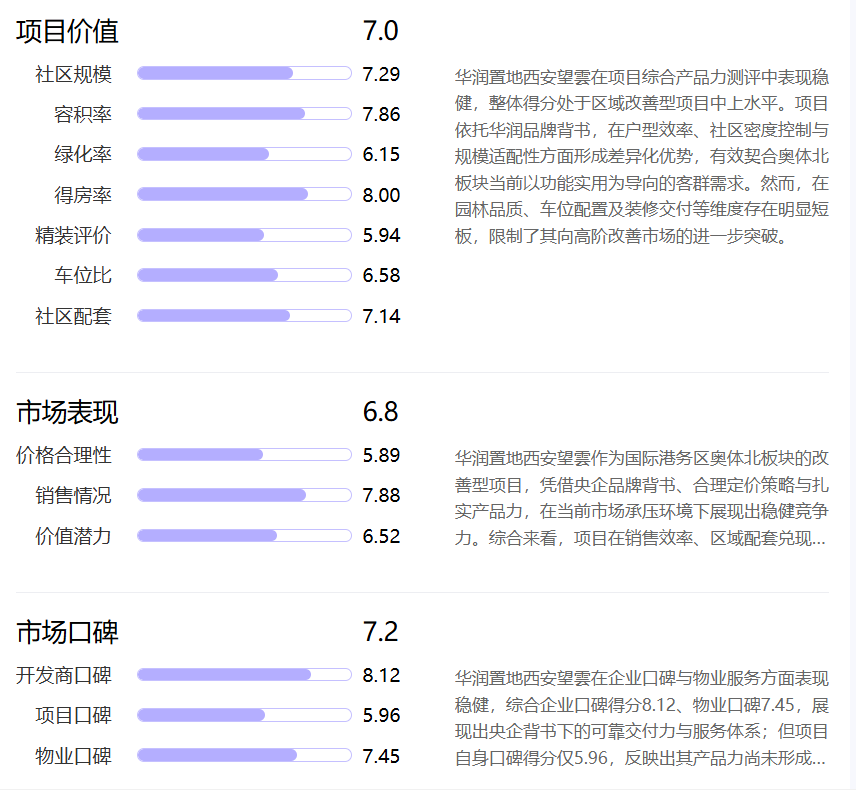Click the 7.0 overall score for 项目价值
The image size is (856, 790).
pos(381,31)
